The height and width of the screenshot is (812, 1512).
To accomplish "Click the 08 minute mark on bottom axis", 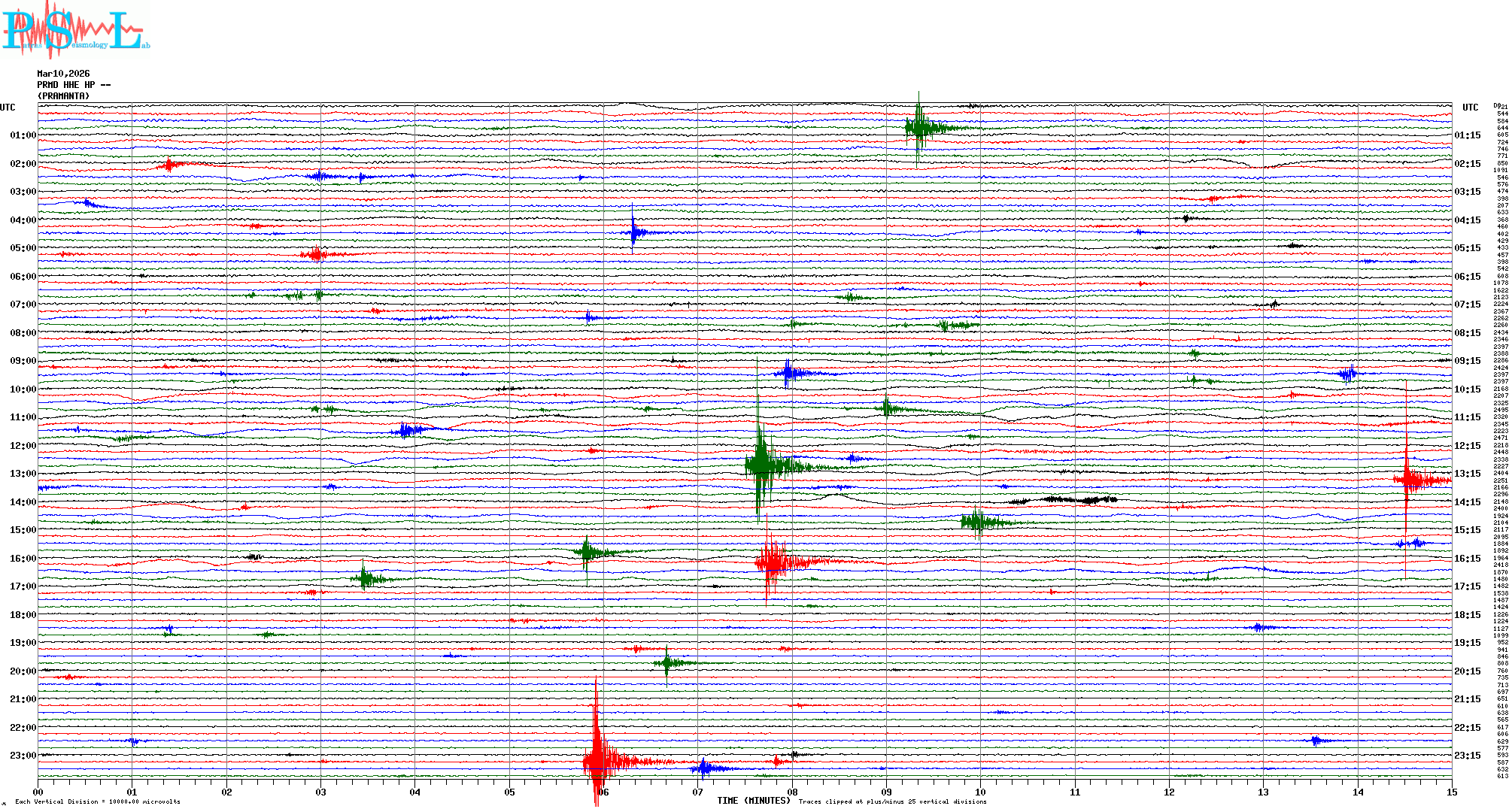I will (792, 792).
